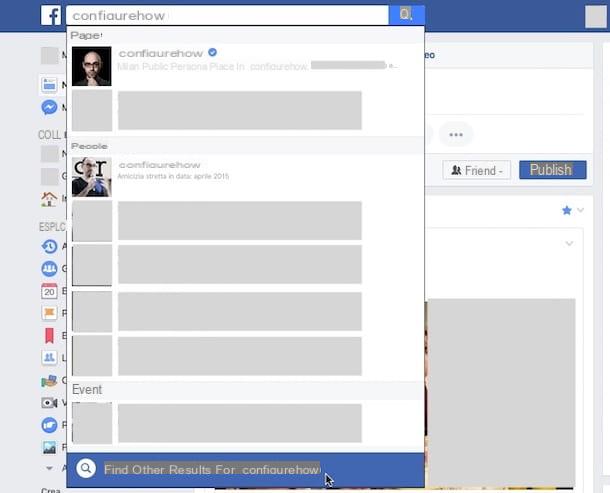Click the profile avatar at top right
Viewport: 610px width, 493px height.
596,17
